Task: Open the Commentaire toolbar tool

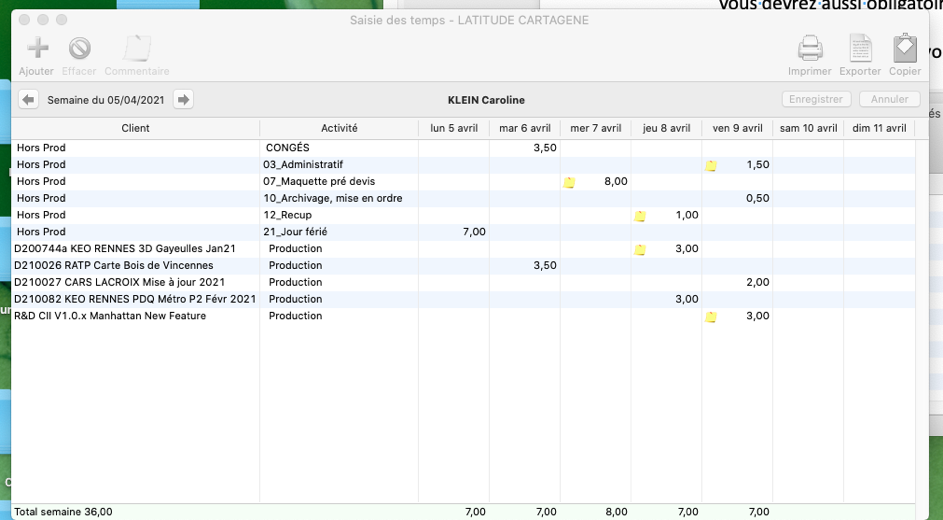Action: coord(136,48)
